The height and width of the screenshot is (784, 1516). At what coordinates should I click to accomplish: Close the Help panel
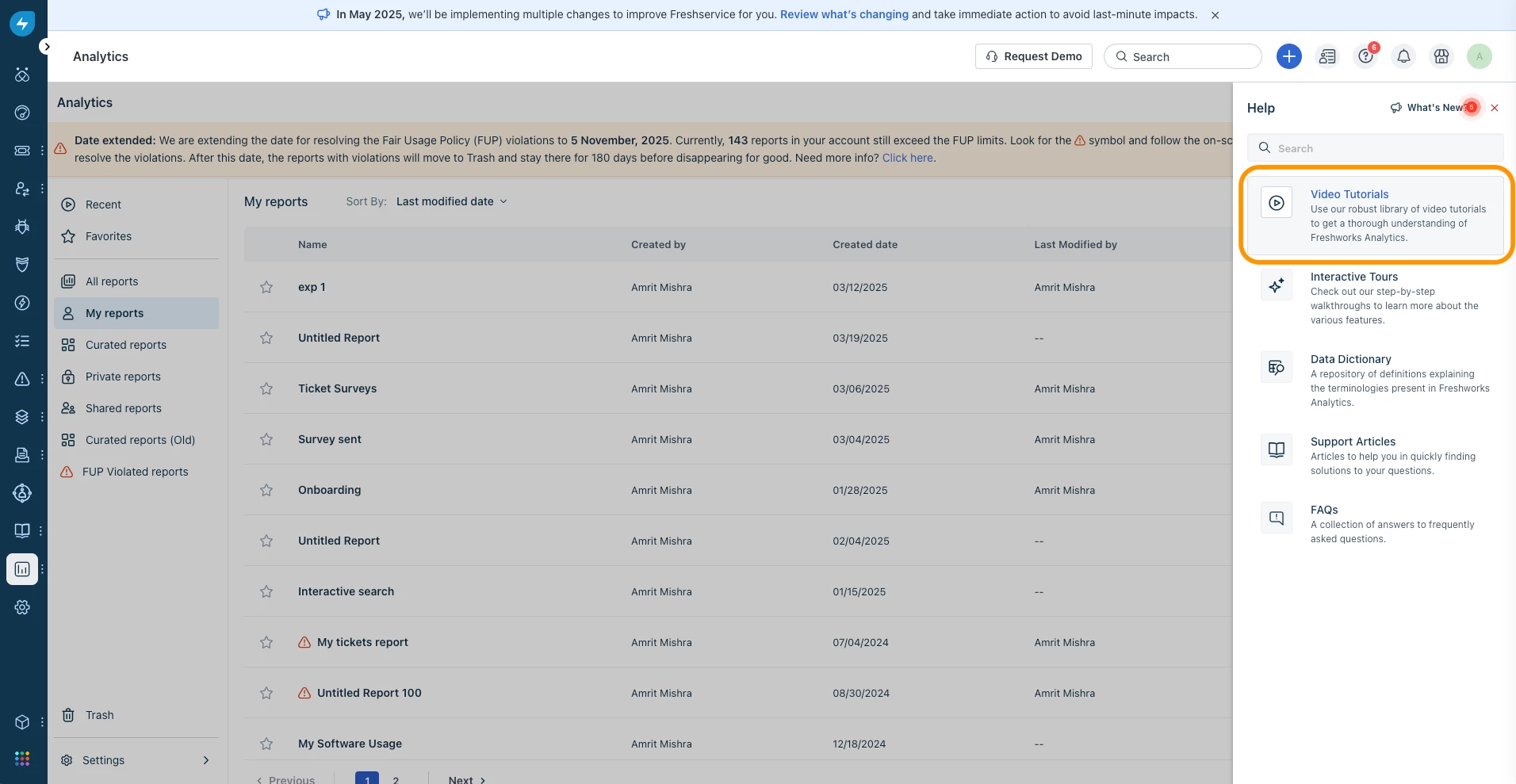[1495, 108]
